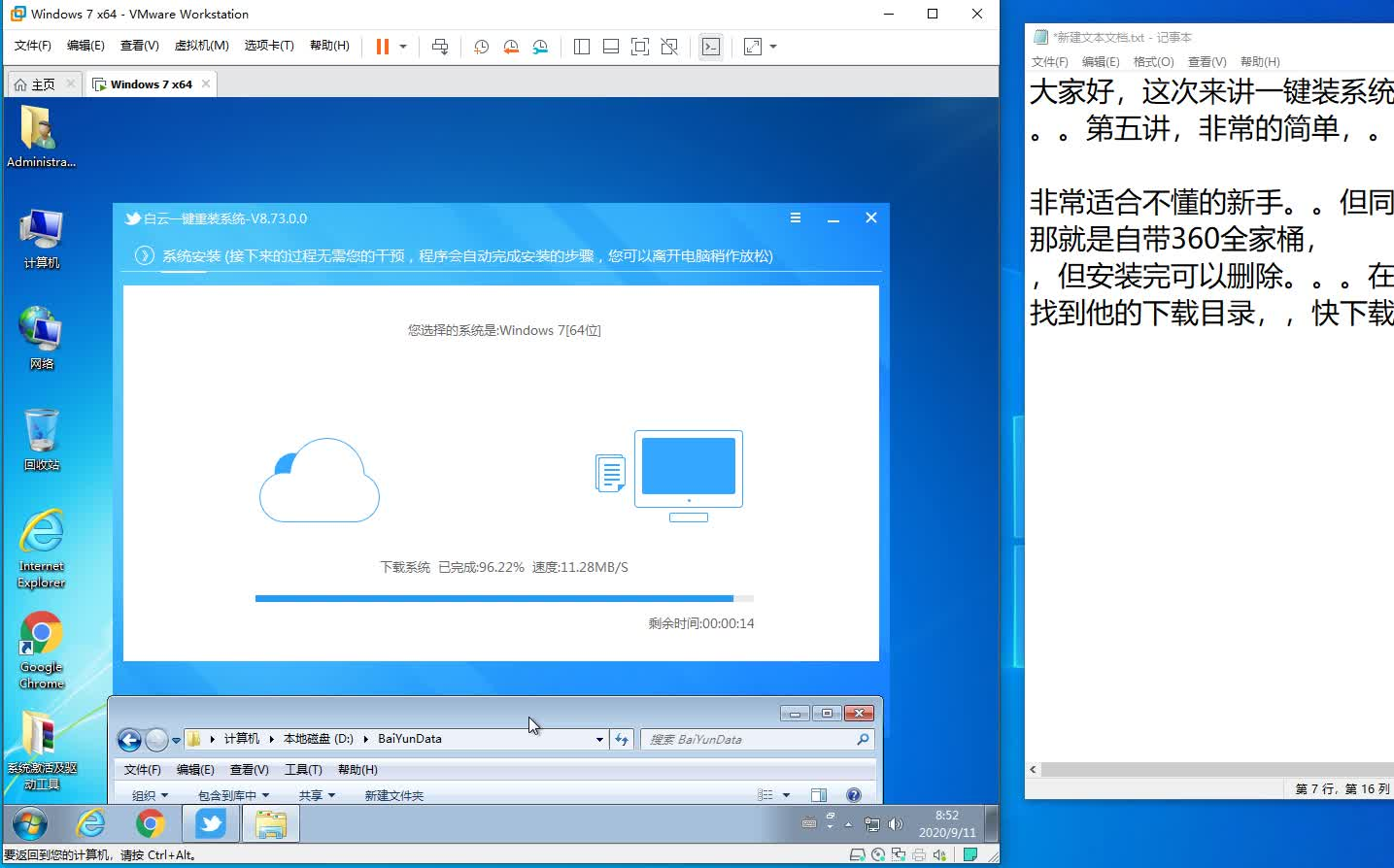Open the console view icon in VMware

click(x=711, y=46)
